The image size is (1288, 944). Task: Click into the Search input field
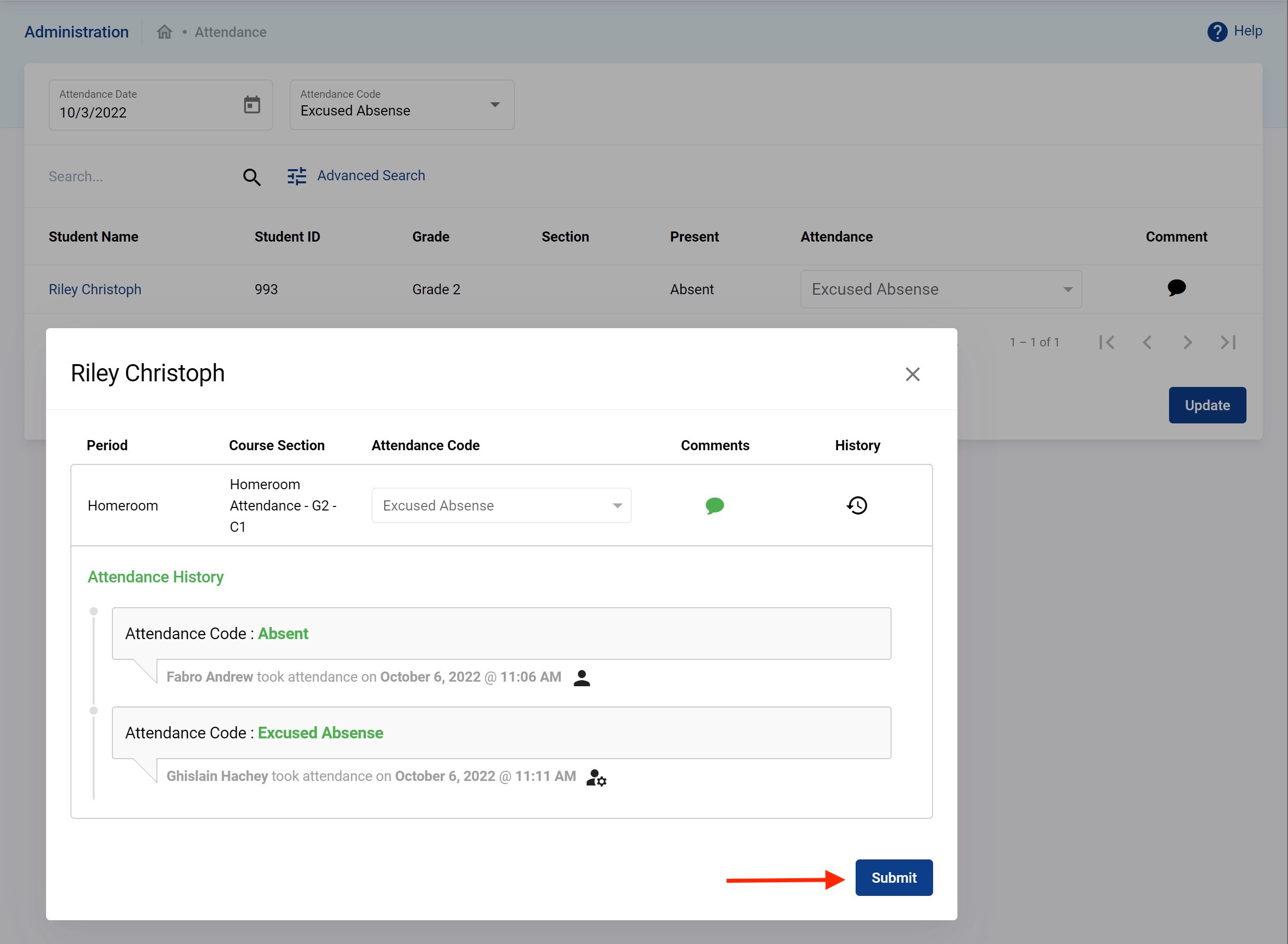[137, 177]
